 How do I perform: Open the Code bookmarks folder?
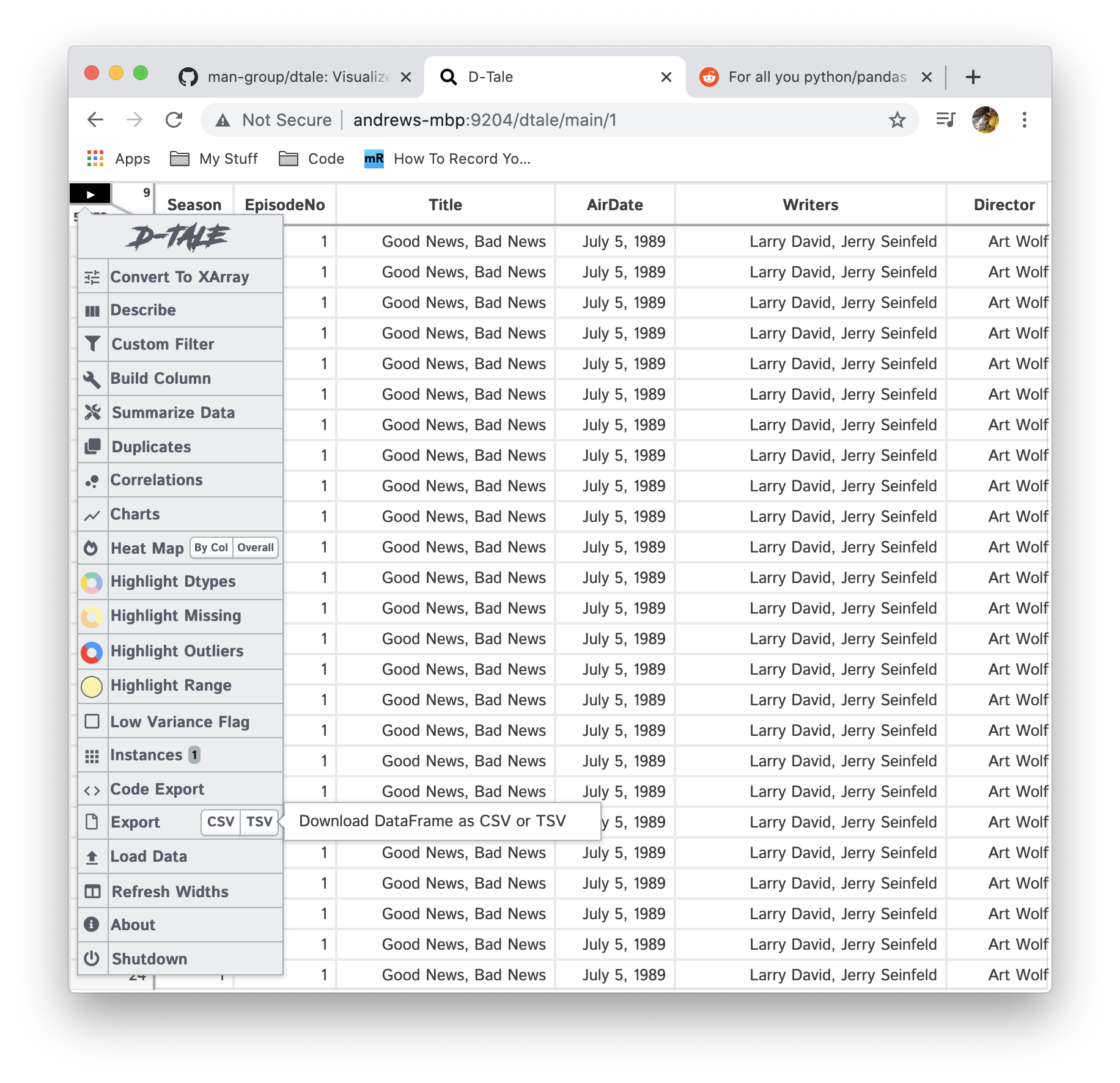click(x=312, y=159)
